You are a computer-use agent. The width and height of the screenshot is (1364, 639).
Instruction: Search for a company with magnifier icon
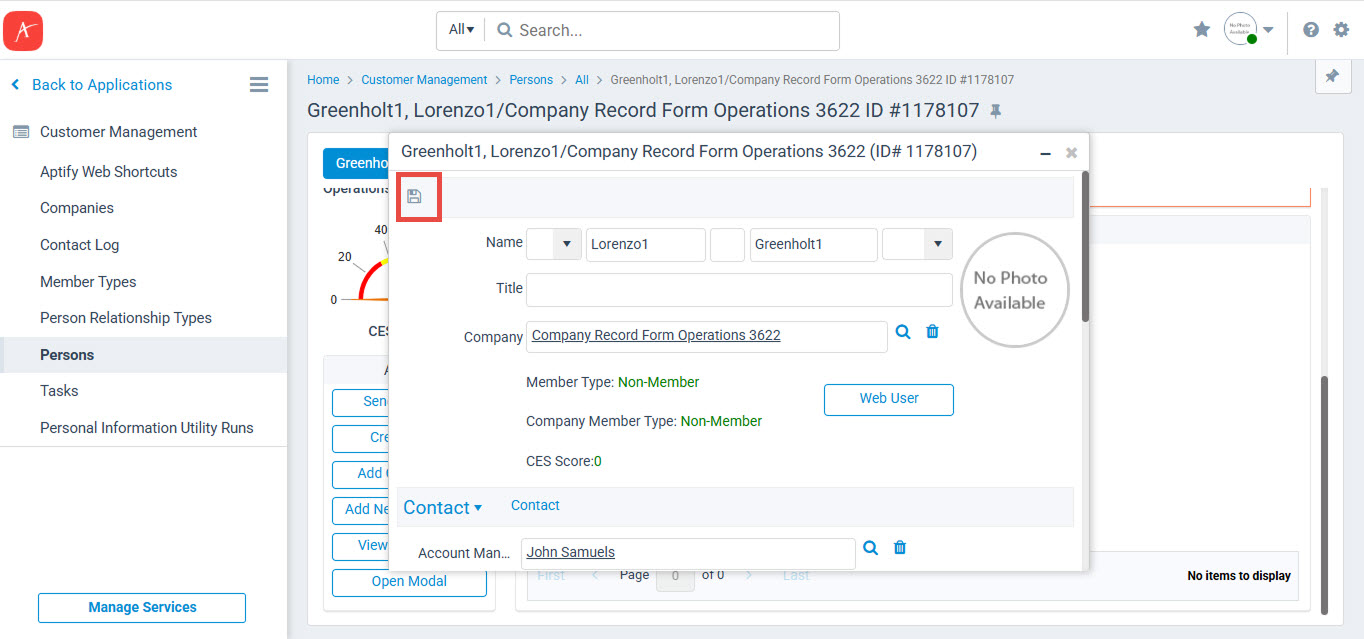click(903, 332)
